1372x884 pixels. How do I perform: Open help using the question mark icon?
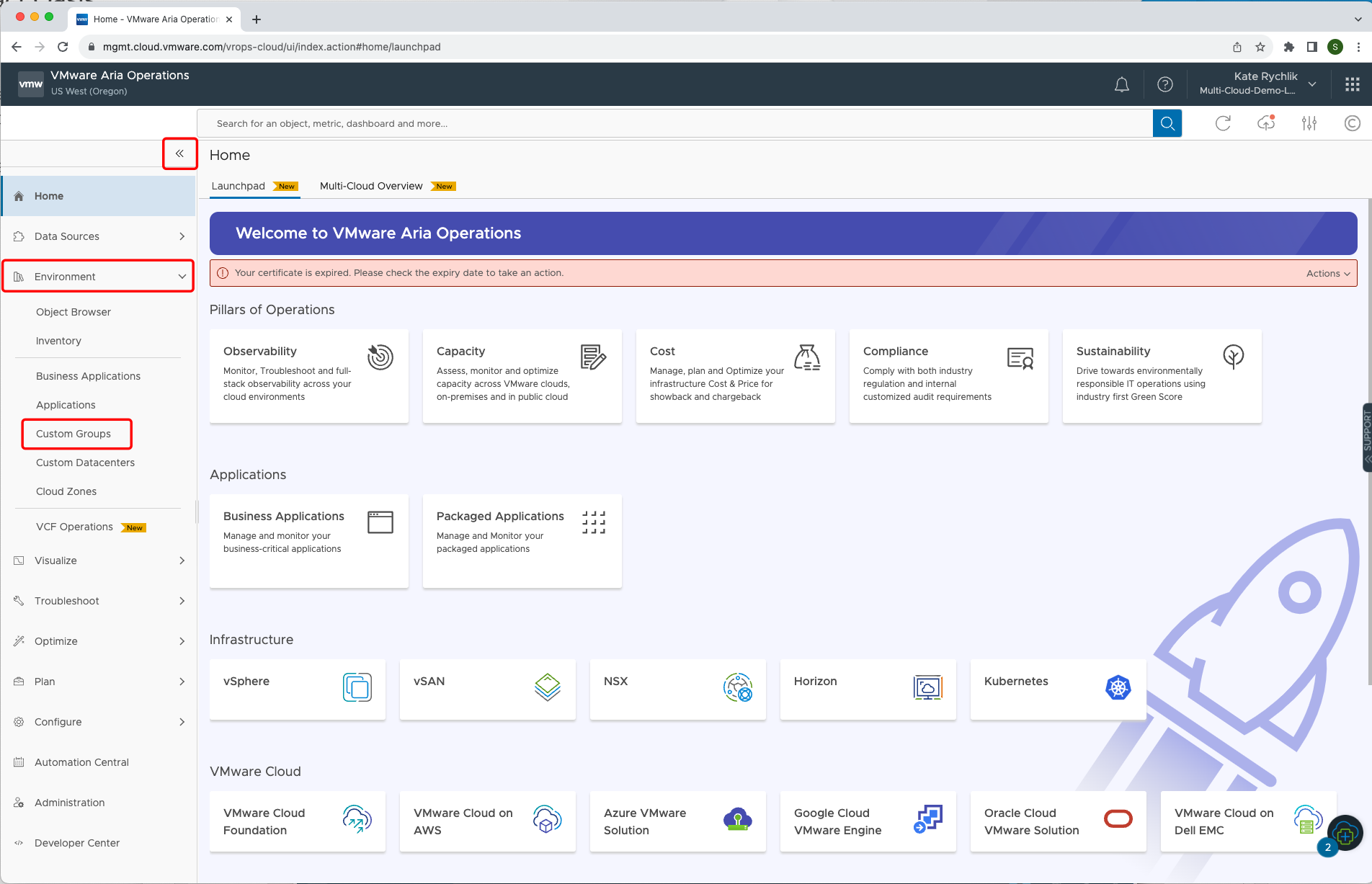1165,84
